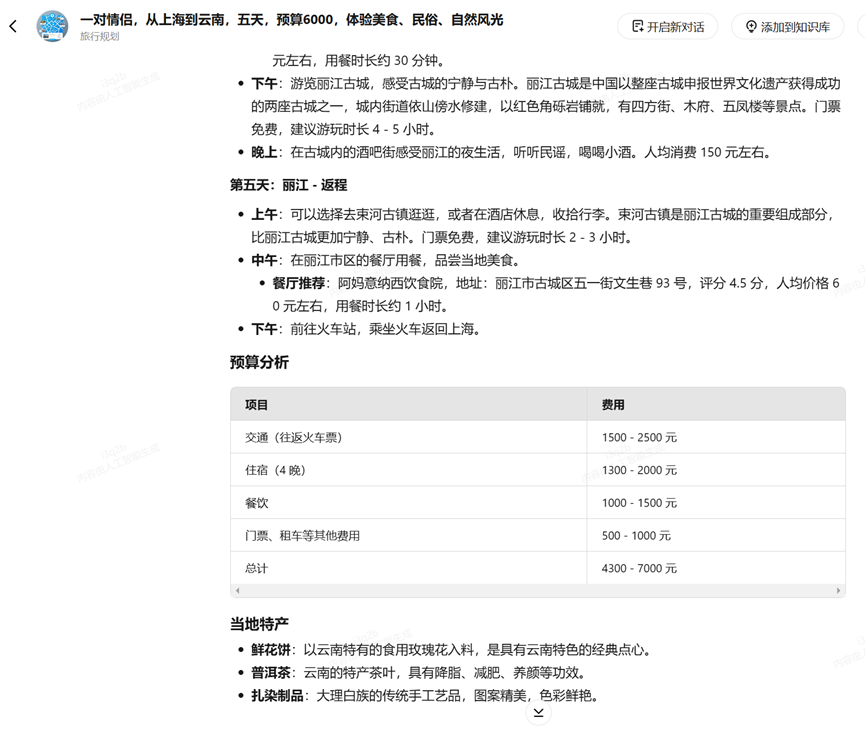This screenshot has height=730, width=865.
Task: Click the 旅行规划 subtitle label
Action: click(x=99, y=36)
